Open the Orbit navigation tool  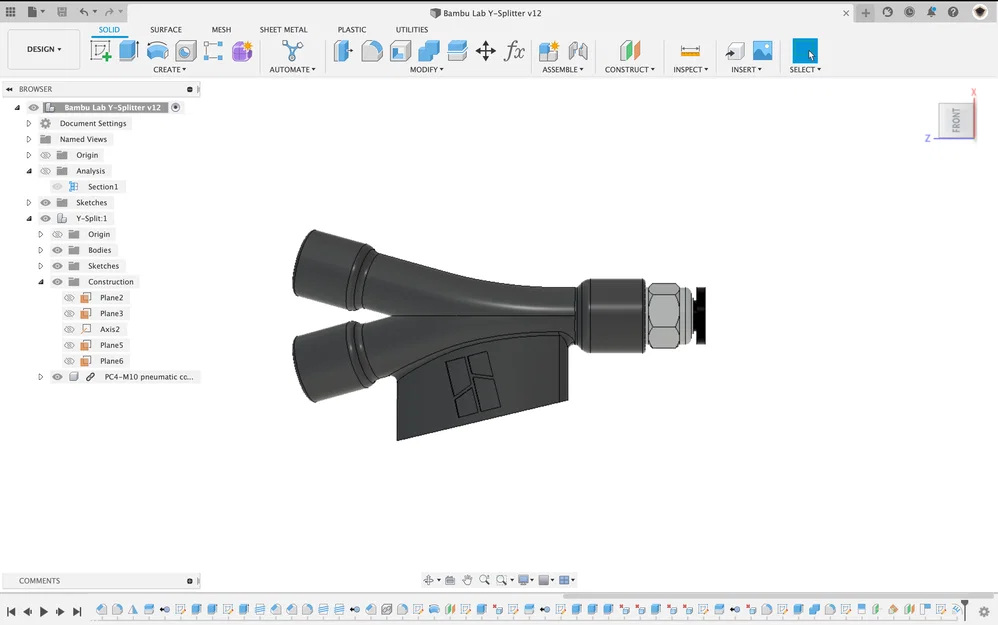point(428,580)
